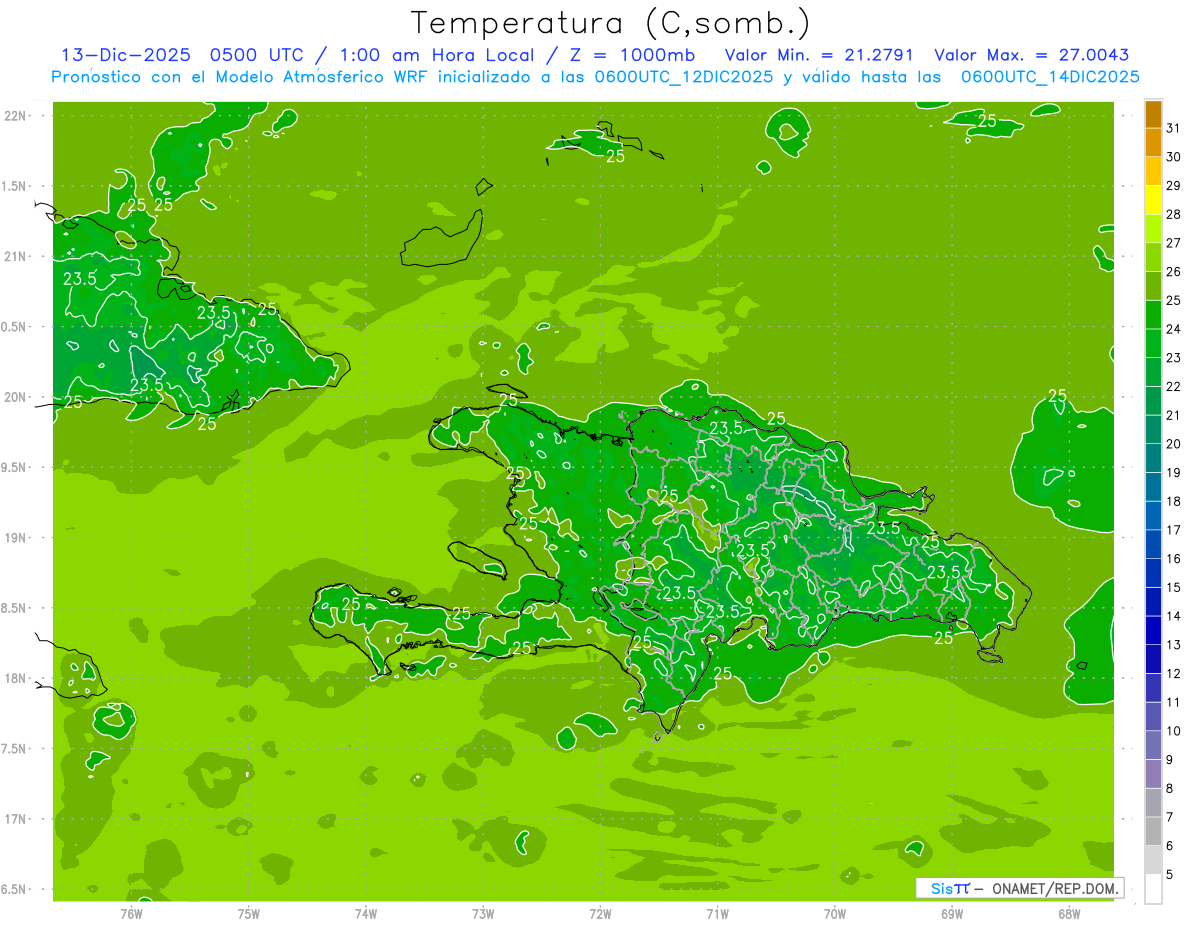Click the 31 value on the color scale

tap(1173, 128)
